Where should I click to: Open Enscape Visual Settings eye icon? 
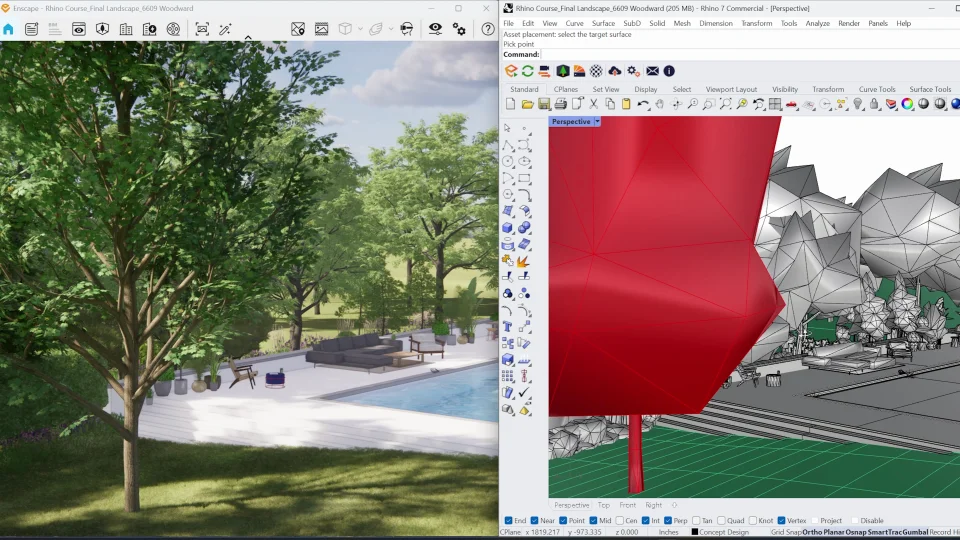point(435,29)
